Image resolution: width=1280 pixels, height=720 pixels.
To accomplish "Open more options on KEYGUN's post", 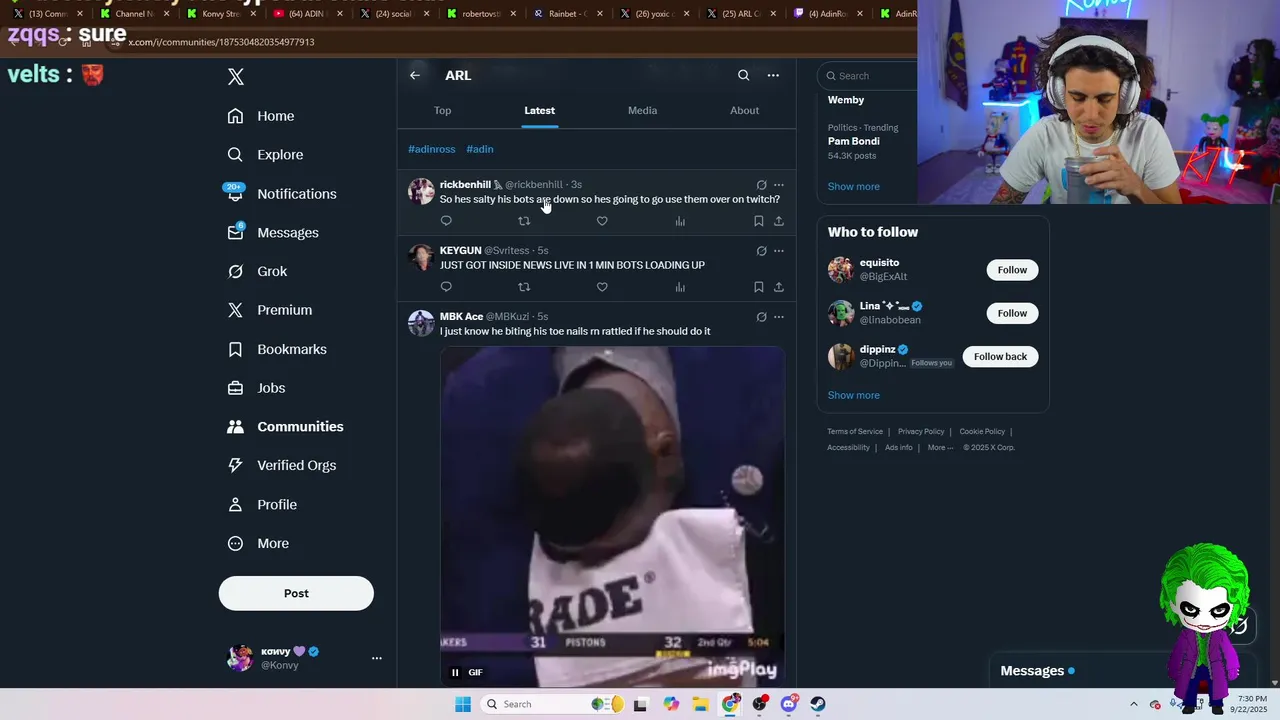I will tap(779, 251).
